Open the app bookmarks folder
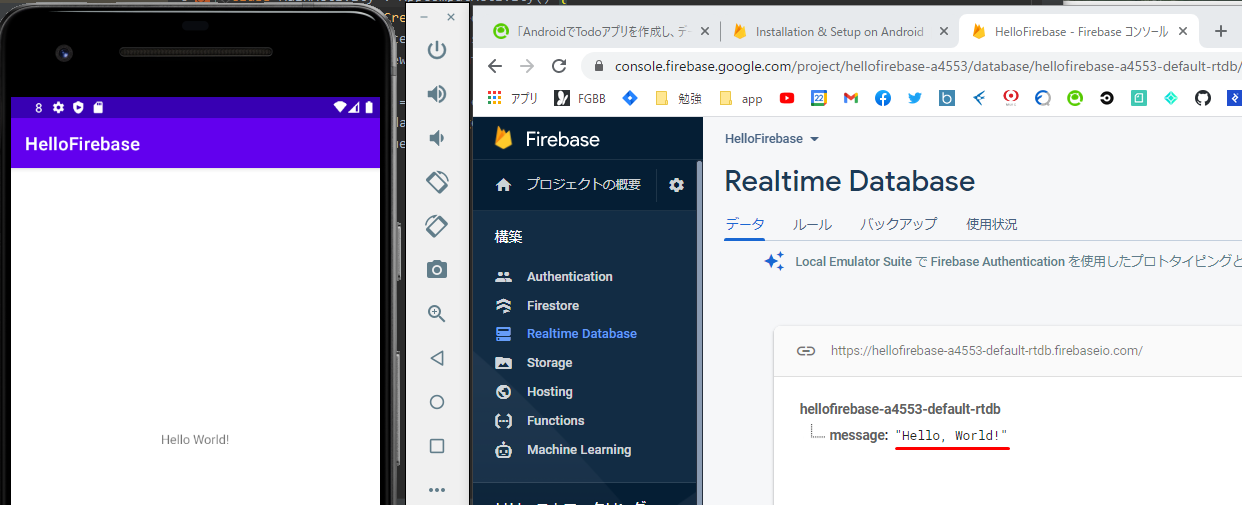Viewport: 1242px width, 505px height. pyautogui.click(x=740, y=98)
